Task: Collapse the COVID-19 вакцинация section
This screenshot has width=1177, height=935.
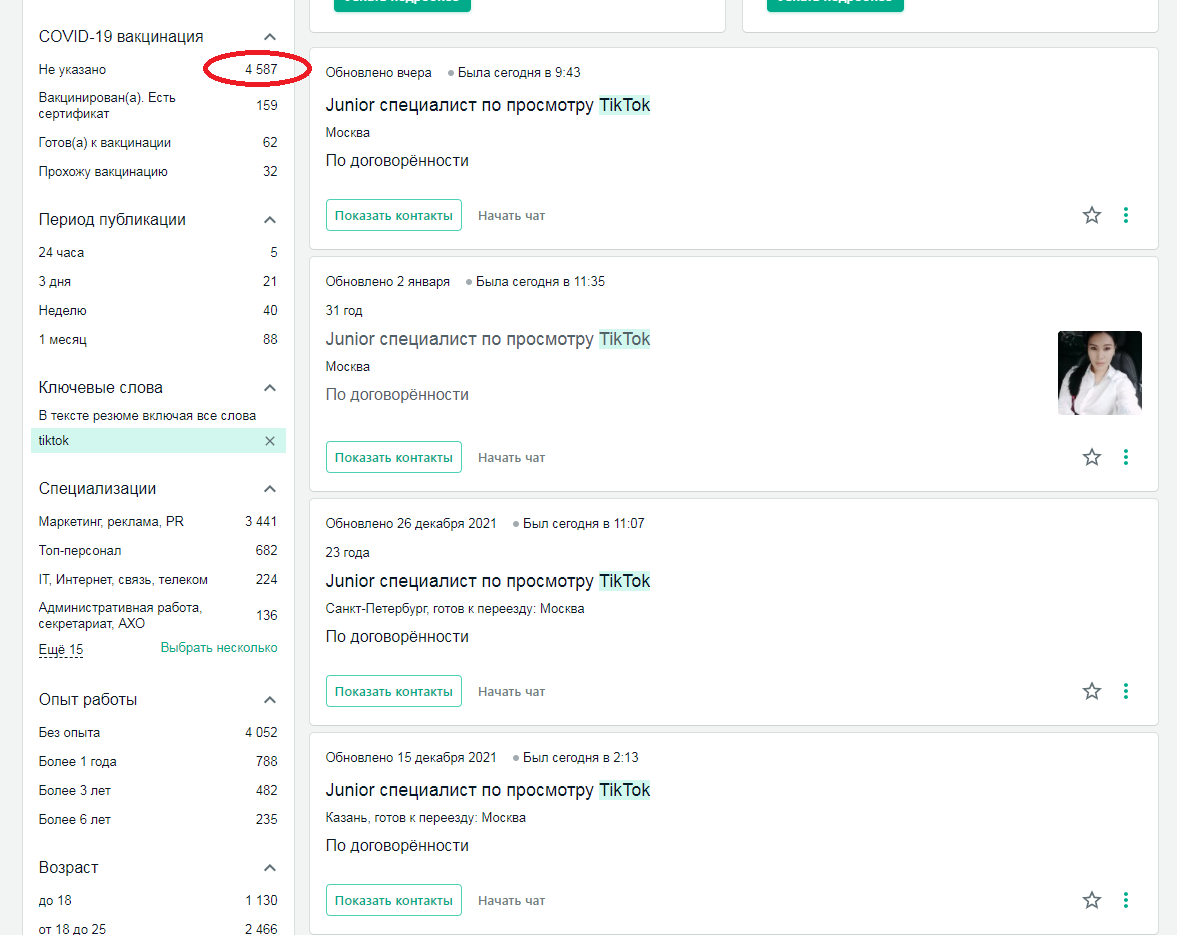Action: coord(270,37)
